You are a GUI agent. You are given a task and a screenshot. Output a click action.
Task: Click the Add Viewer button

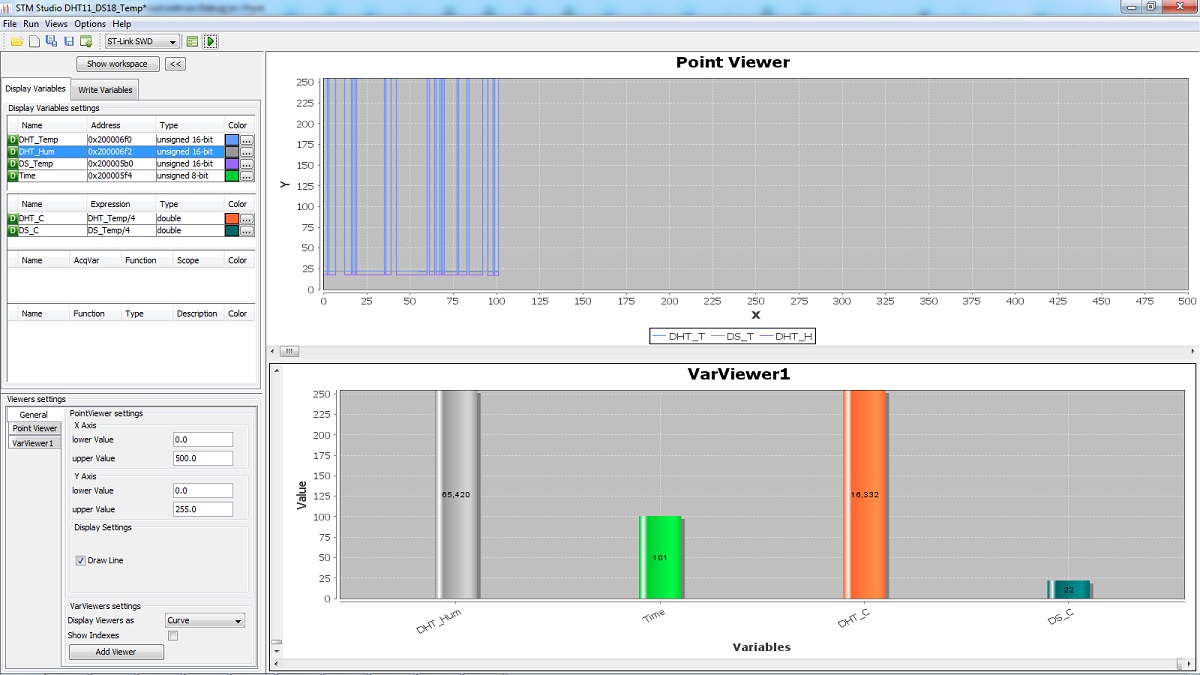pyautogui.click(x=116, y=652)
